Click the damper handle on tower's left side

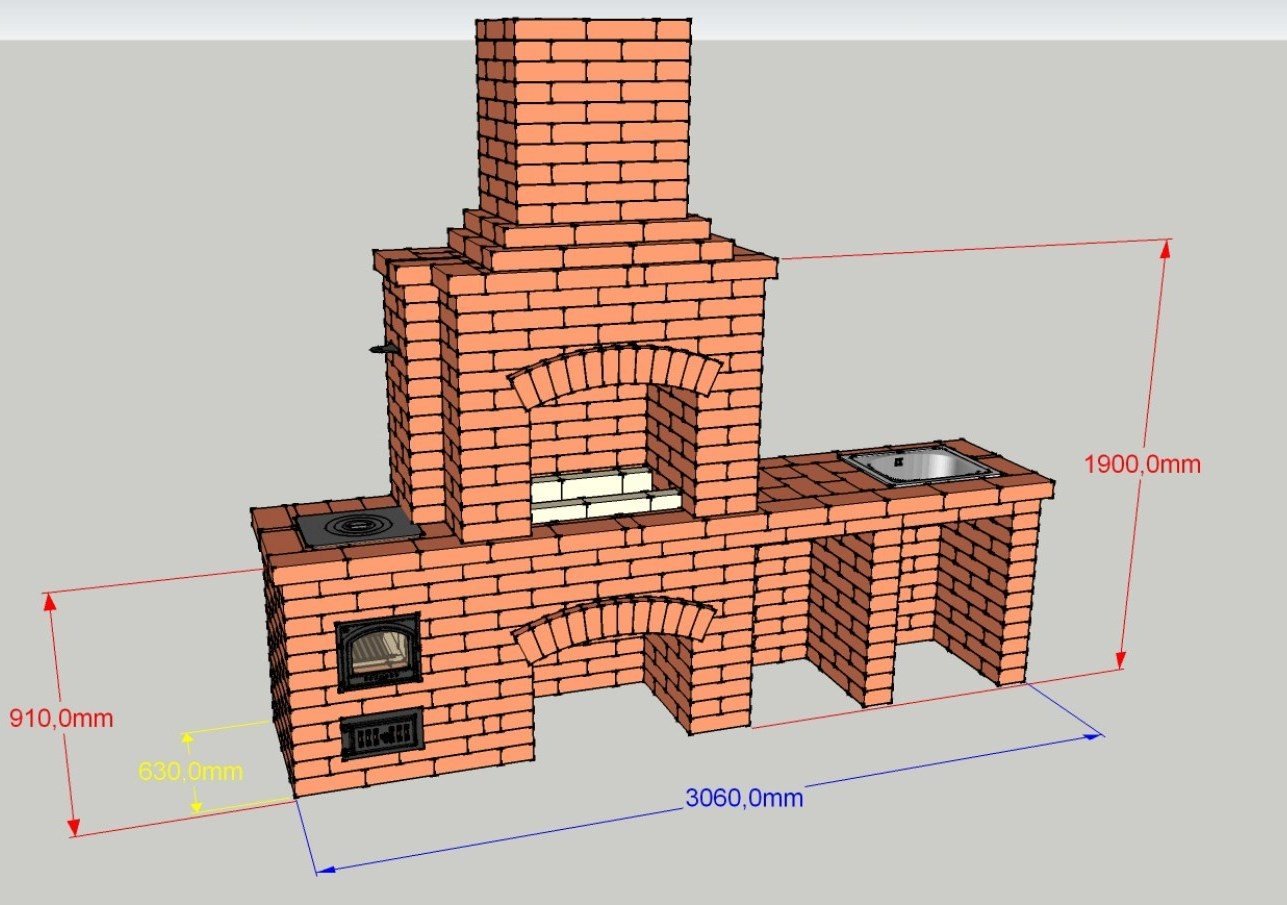(x=378, y=349)
